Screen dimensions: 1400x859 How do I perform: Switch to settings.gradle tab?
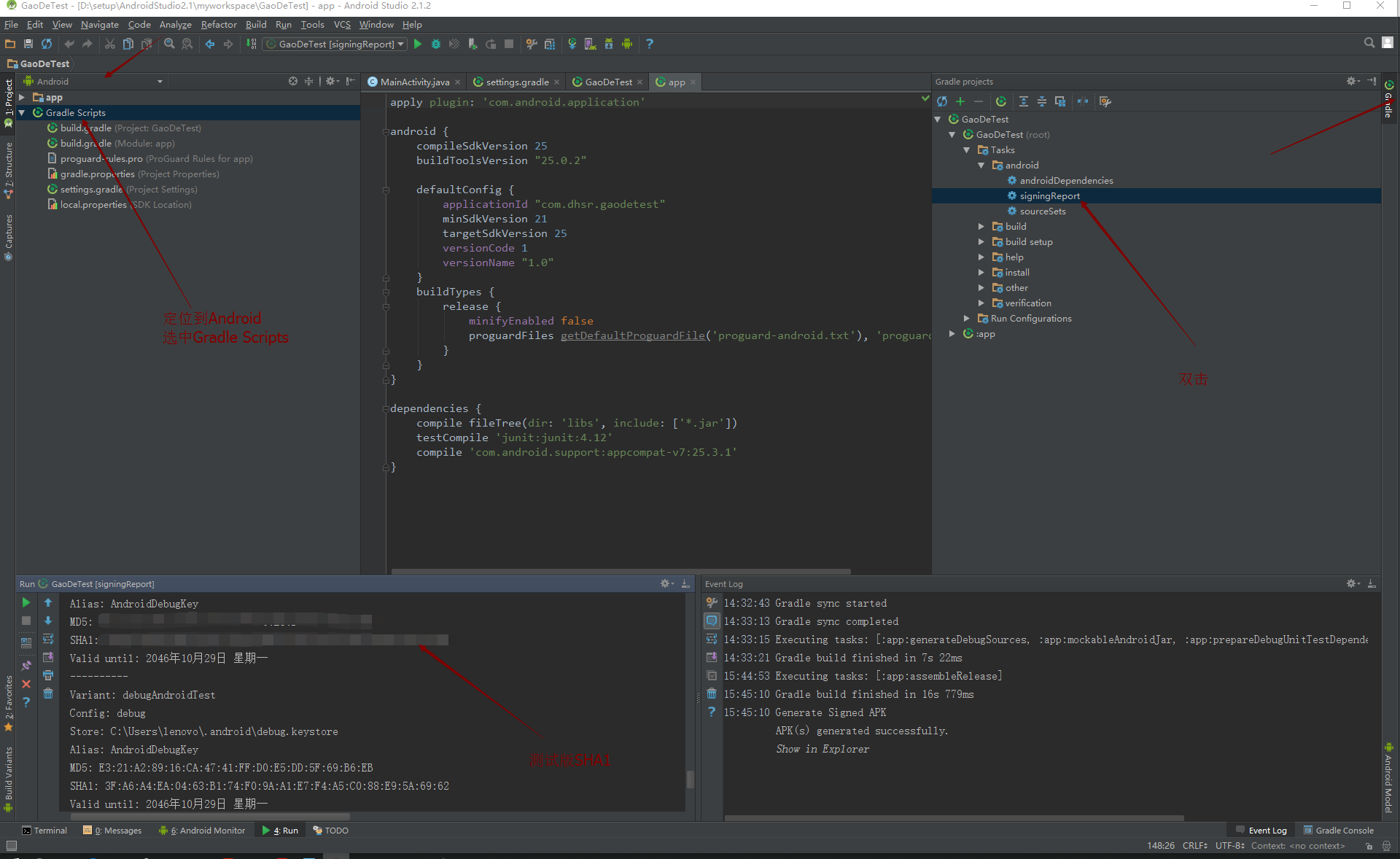point(517,82)
